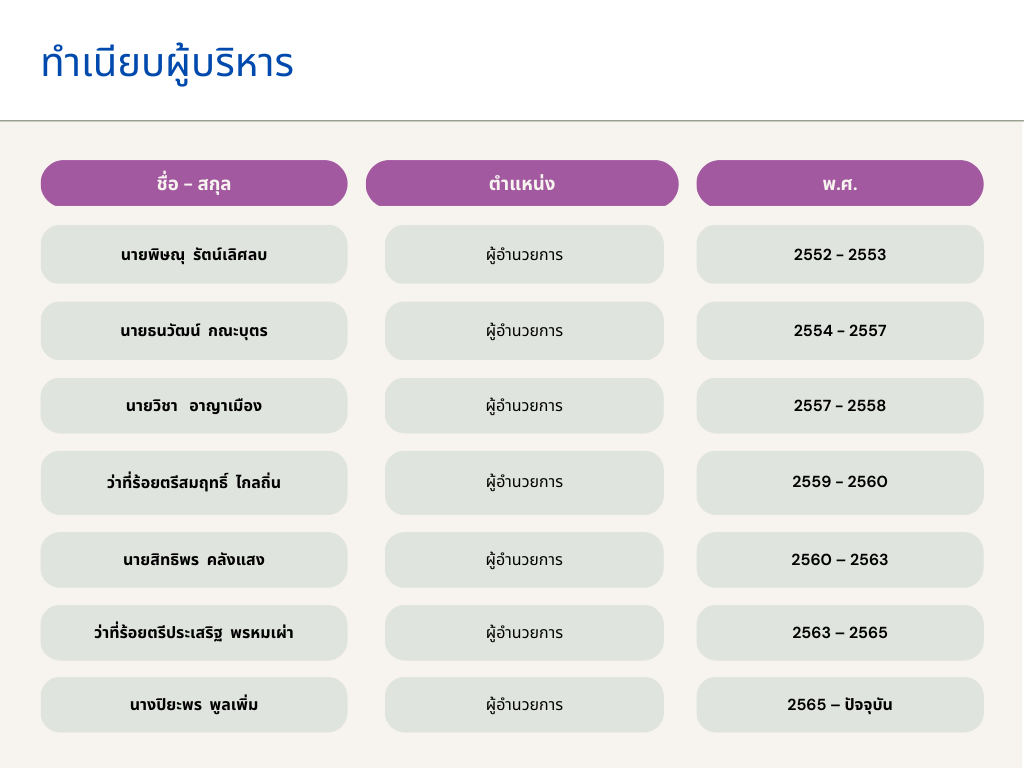Click the name นายพิษณุ รัตน์เลิศลบ
The image size is (1024, 768).
click(x=194, y=254)
